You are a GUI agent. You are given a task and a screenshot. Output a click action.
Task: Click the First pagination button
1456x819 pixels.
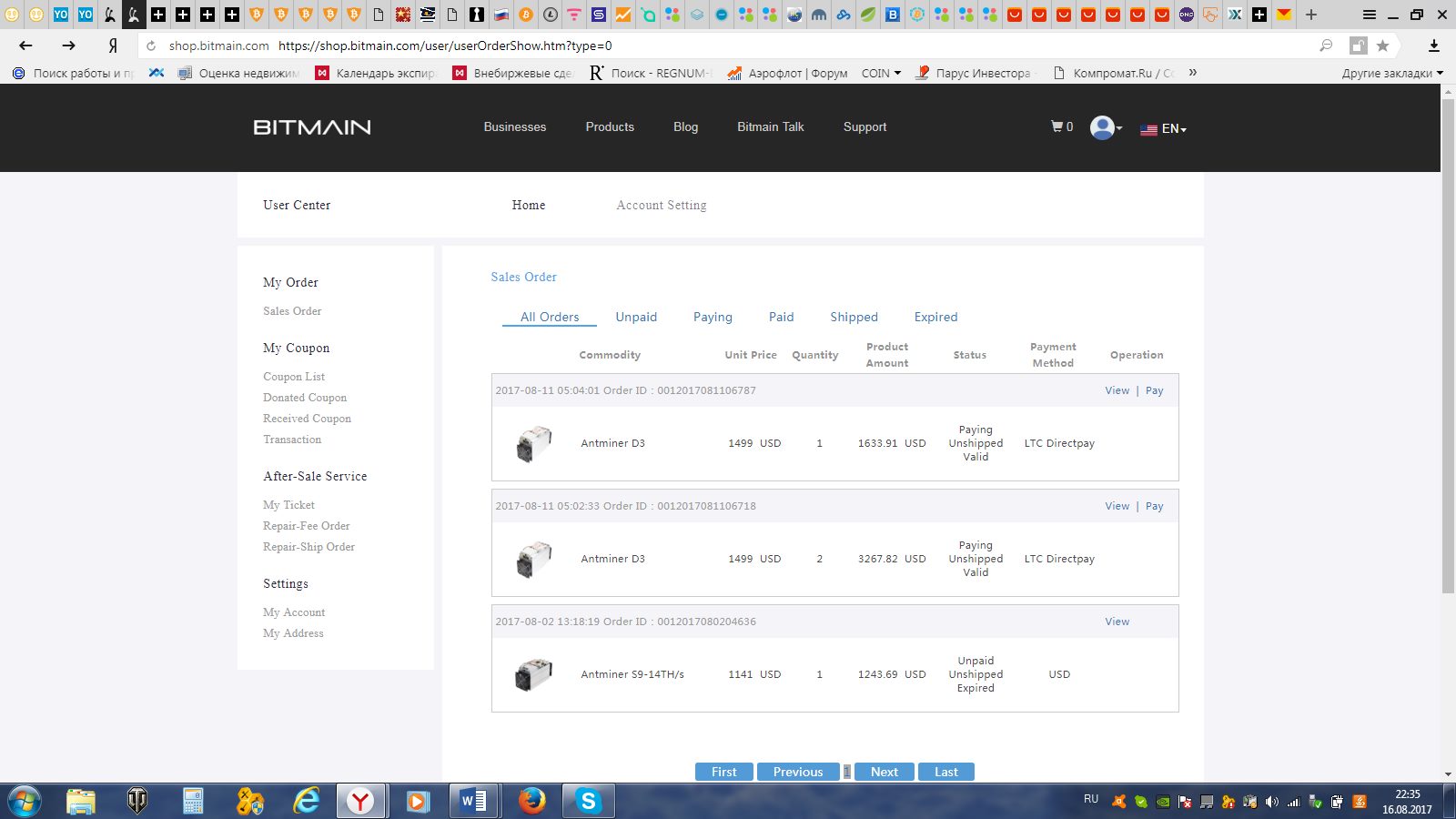click(x=724, y=772)
